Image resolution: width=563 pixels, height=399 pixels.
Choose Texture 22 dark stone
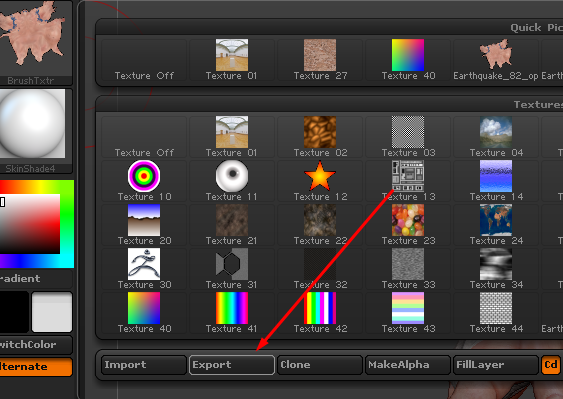[x=320, y=225]
